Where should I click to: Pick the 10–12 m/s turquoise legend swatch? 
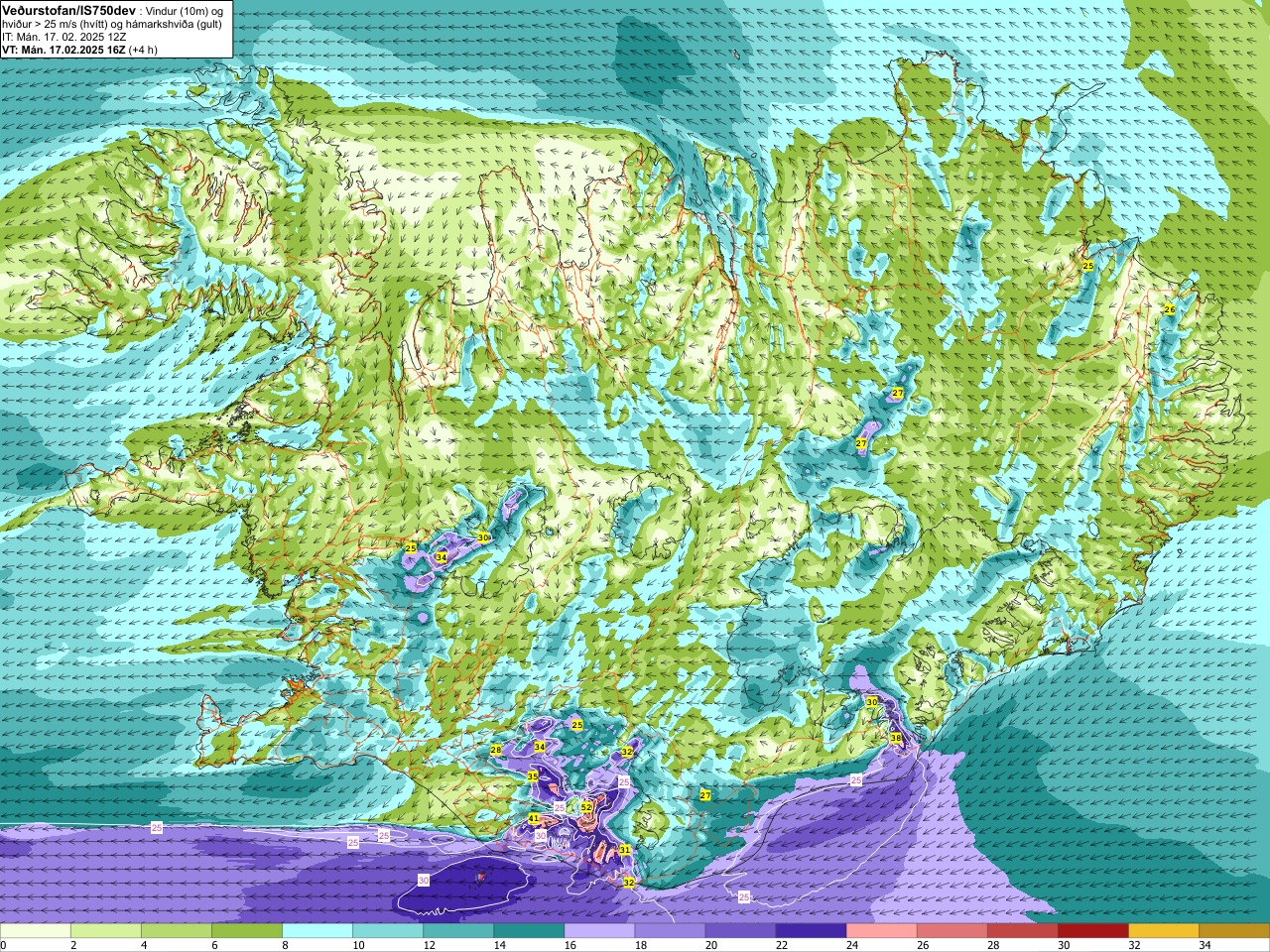point(388,931)
